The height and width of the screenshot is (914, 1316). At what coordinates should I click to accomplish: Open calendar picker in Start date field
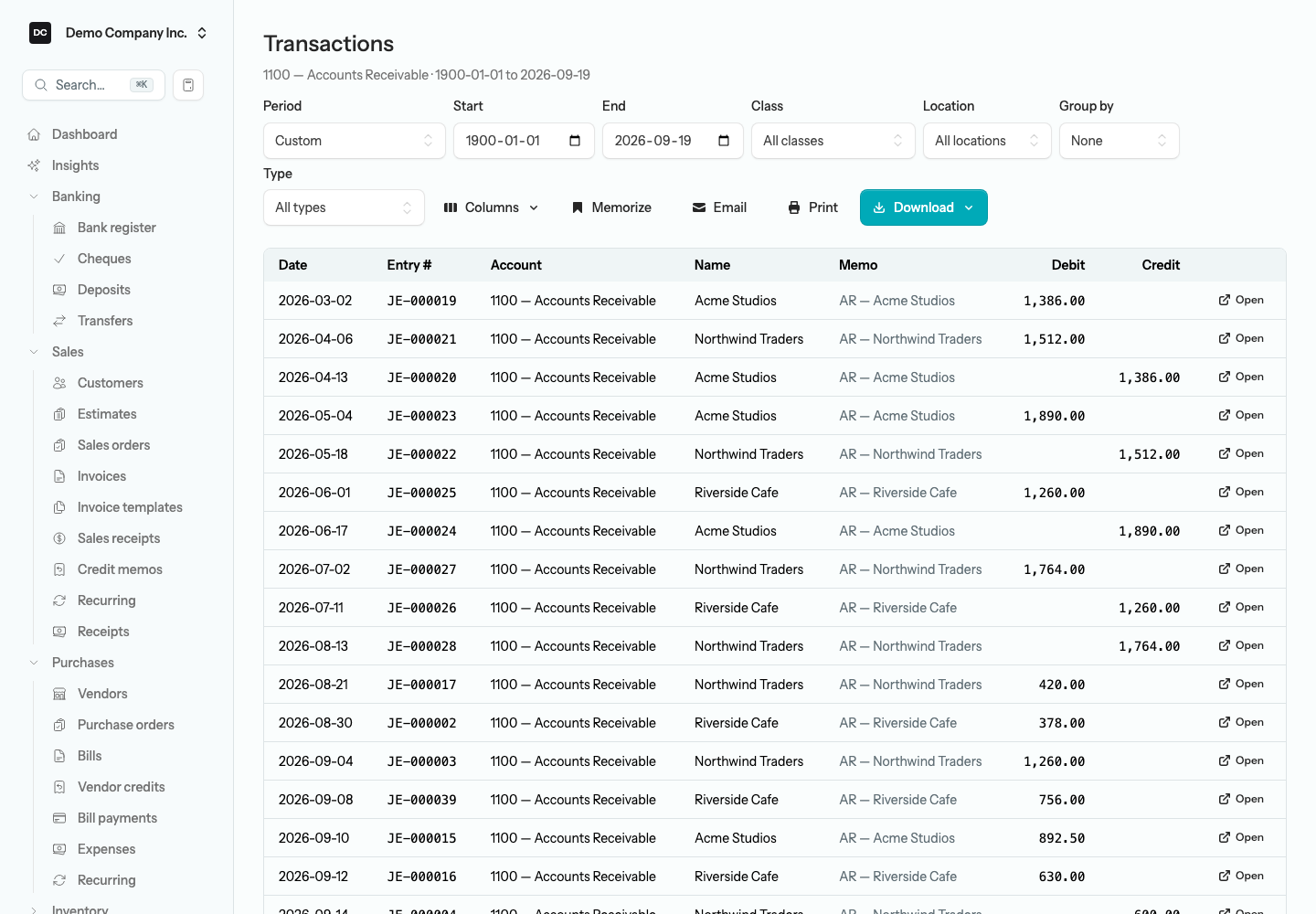tap(575, 141)
